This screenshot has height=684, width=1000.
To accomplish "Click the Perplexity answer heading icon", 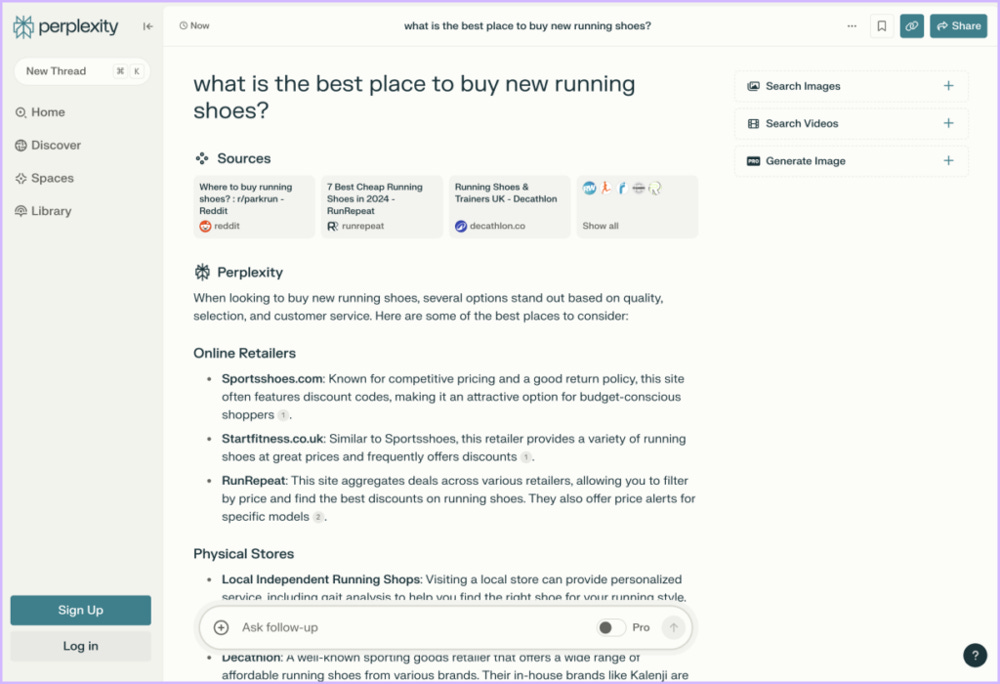I will [x=202, y=272].
